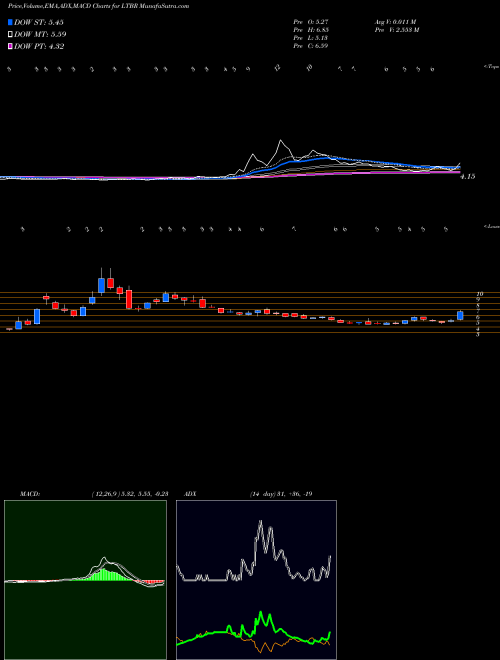Click the green MACD histogram chart
Viewport: 500px width, 660px height.
coord(85,580)
